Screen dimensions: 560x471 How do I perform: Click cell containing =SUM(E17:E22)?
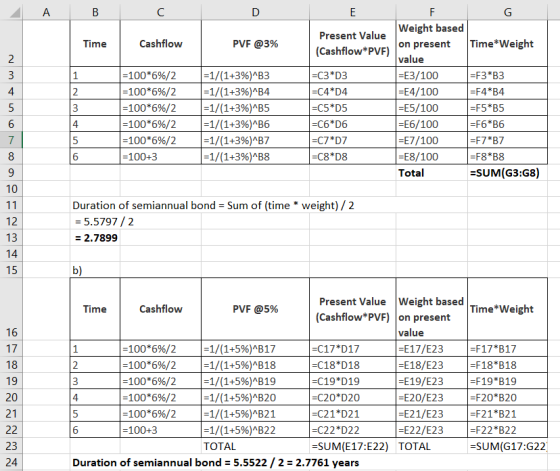click(352, 446)
